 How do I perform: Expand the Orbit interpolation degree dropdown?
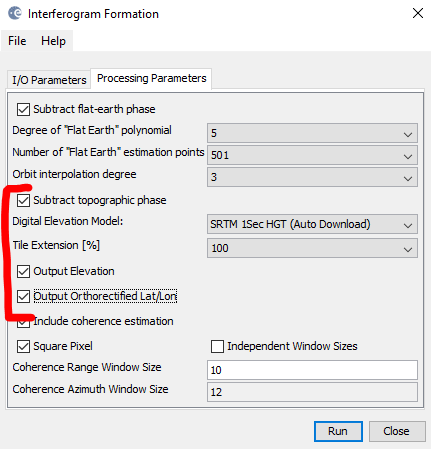click(312, 177)
